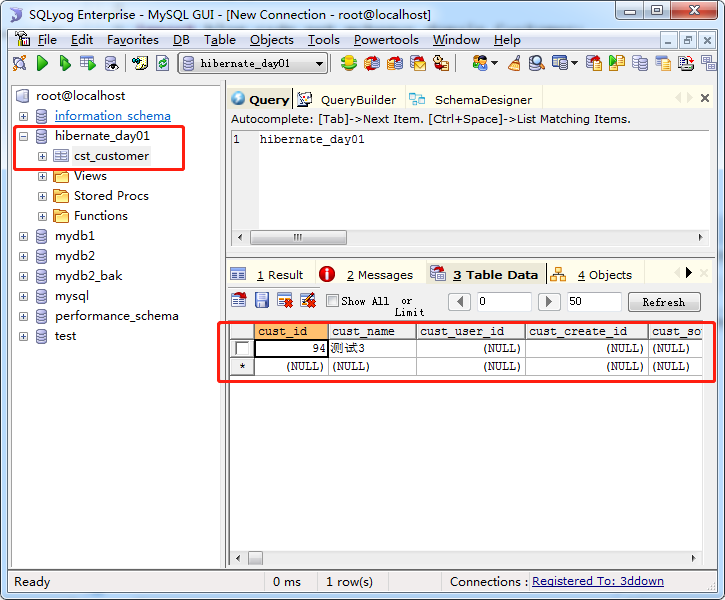Open the Registered To: 3ddown link
Screen dimensions: 725x600
(598, 581)
